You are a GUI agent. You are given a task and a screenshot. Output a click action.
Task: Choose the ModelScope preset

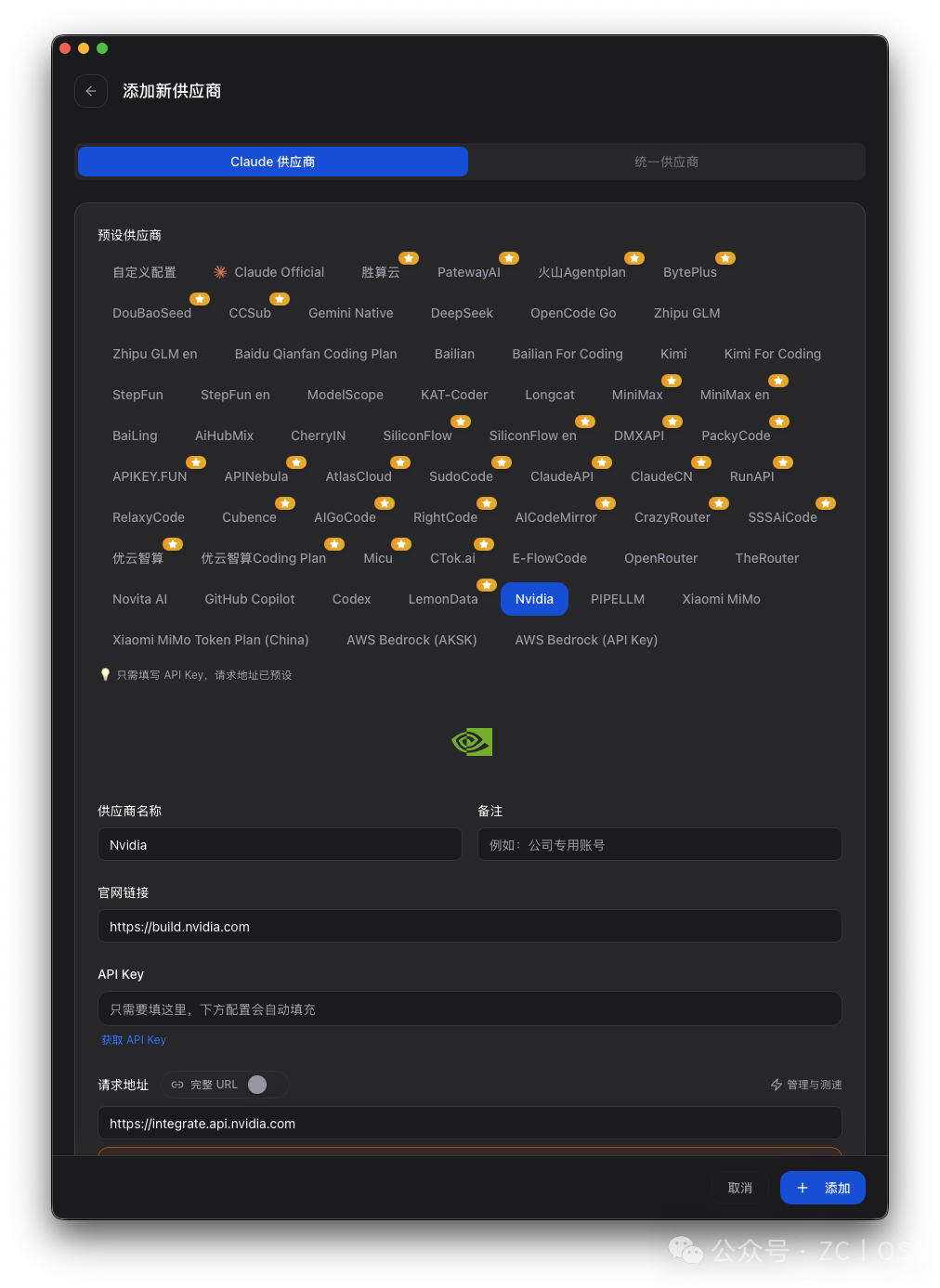pos(346,395)
